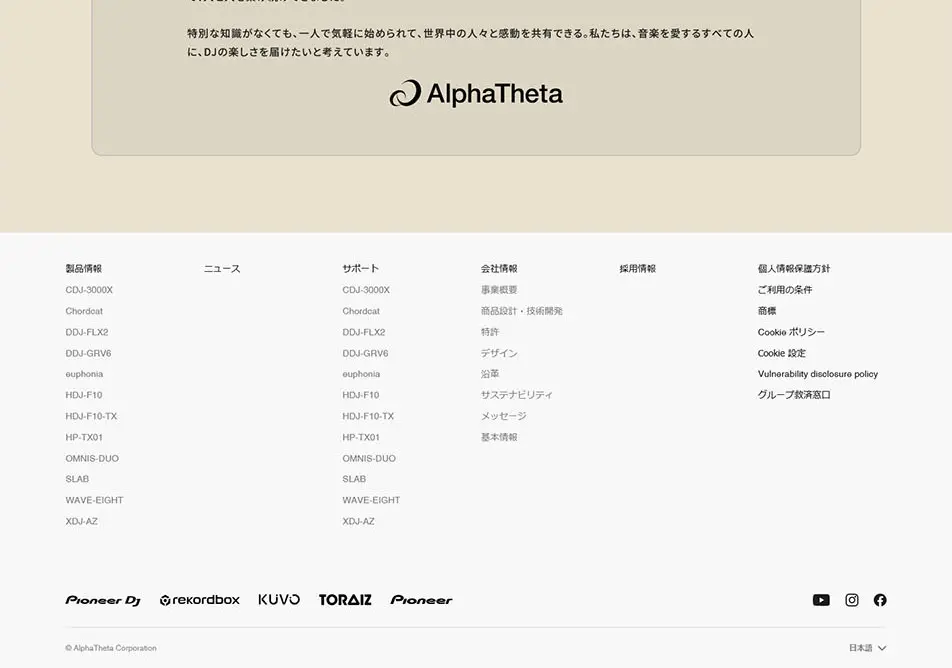
Task: Open WAVE-EIGHT under 製品情報
Action: click(x=94, y=500)
